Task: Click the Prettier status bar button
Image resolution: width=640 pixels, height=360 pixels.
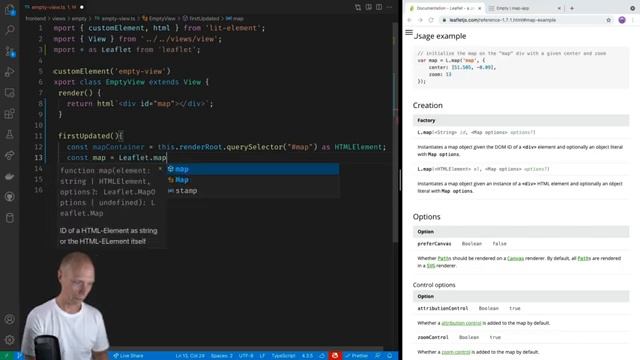Action: click(357, 356)
